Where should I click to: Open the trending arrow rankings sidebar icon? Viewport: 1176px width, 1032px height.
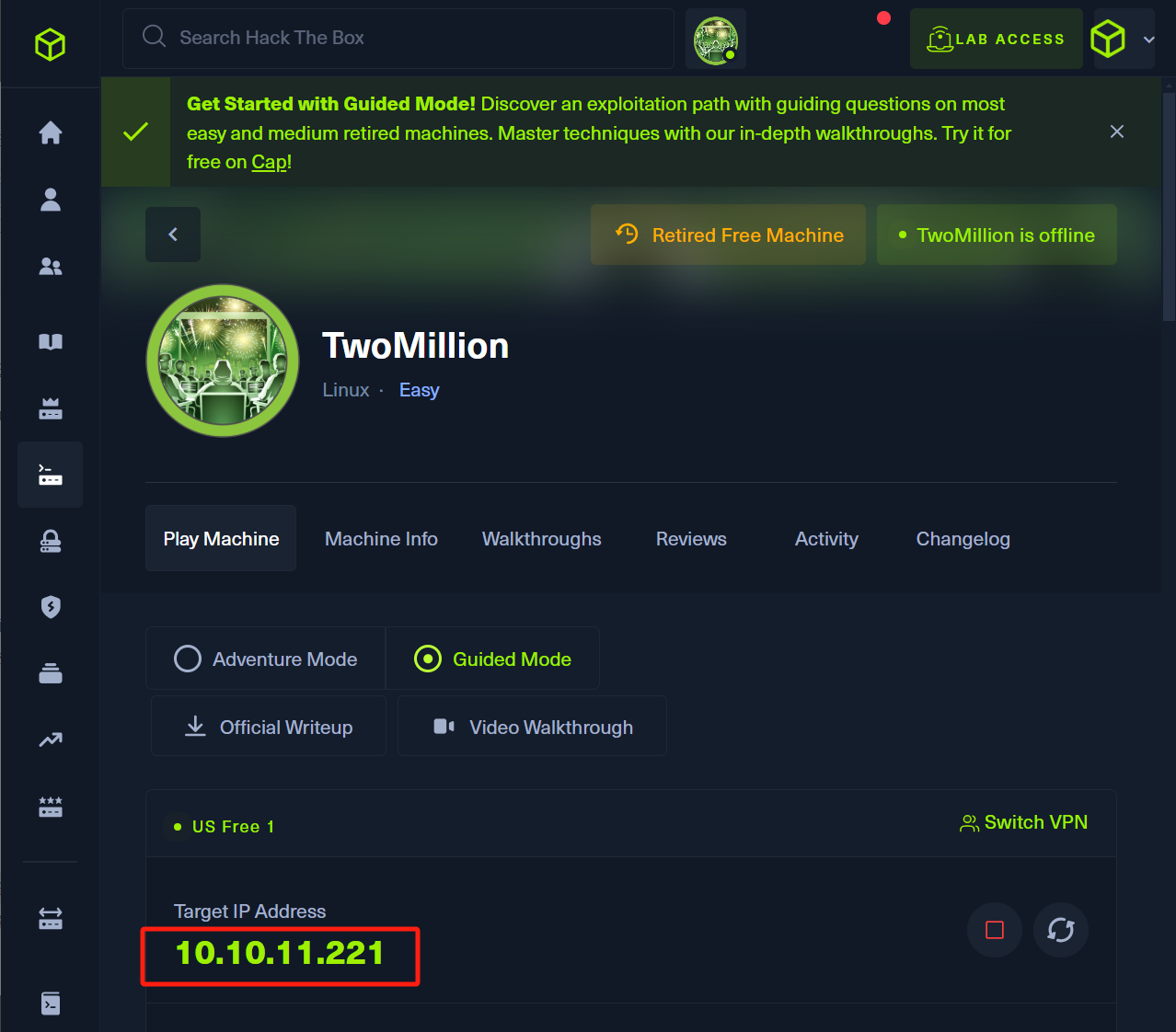51,740
